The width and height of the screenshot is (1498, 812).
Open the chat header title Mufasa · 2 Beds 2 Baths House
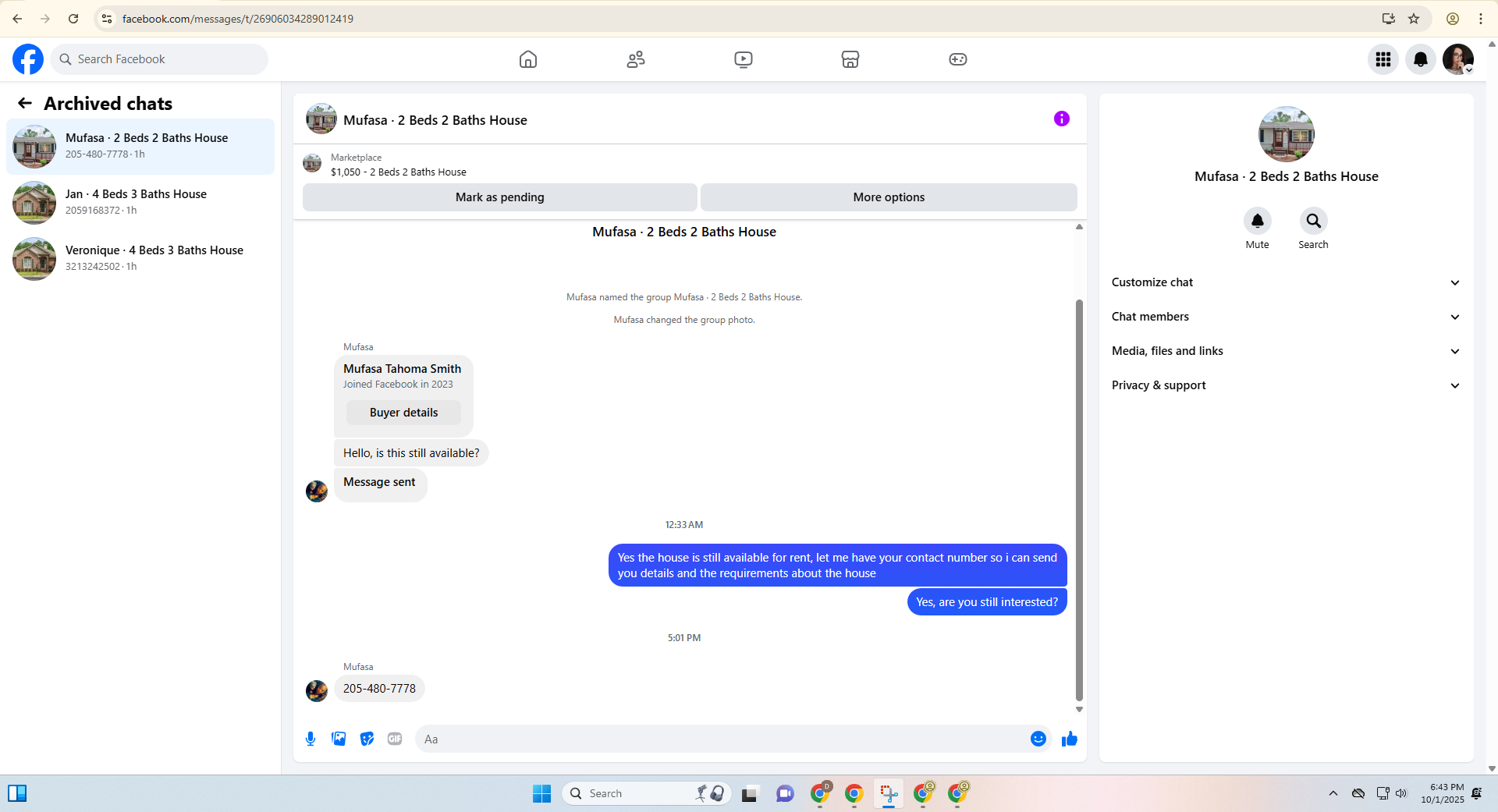pos(435,120)
